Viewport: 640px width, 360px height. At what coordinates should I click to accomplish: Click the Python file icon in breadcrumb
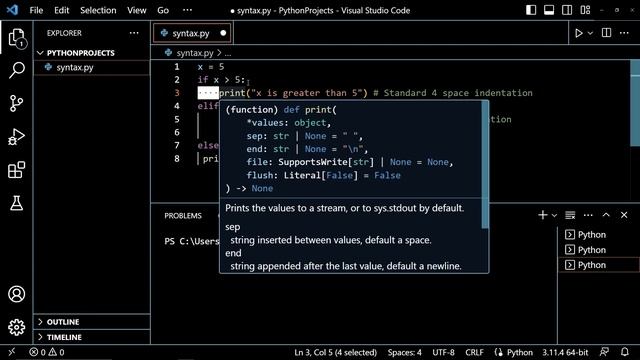[168, 53]
